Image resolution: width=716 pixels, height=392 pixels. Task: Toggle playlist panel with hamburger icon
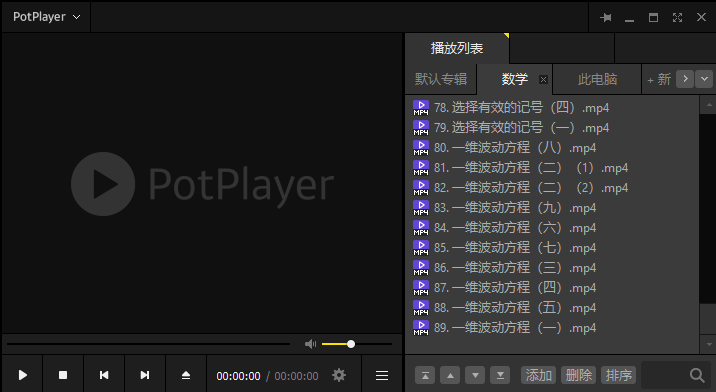pos(382,375)
